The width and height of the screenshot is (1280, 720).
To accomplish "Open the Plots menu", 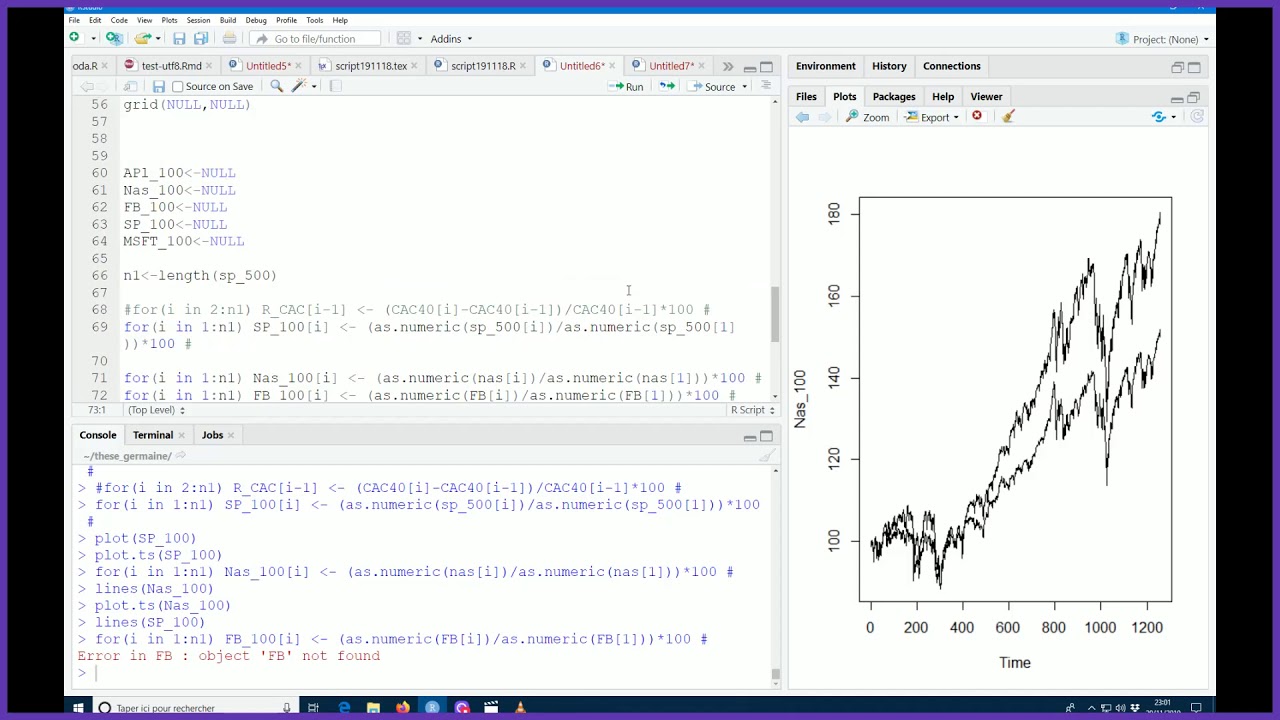I will click(169, 20).
